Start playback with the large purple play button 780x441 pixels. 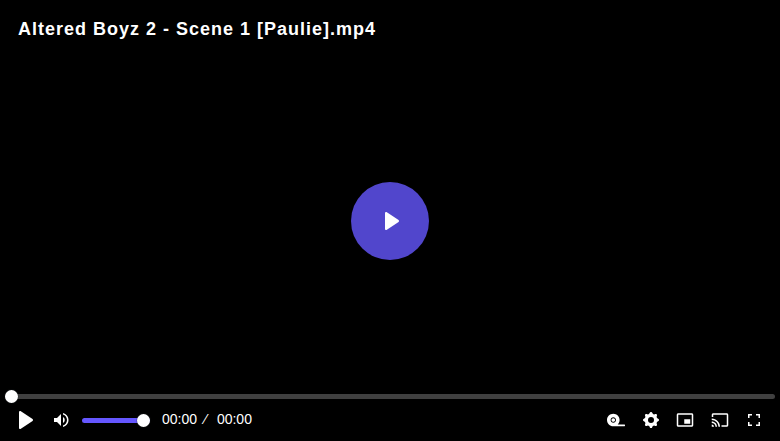[390, 221]
